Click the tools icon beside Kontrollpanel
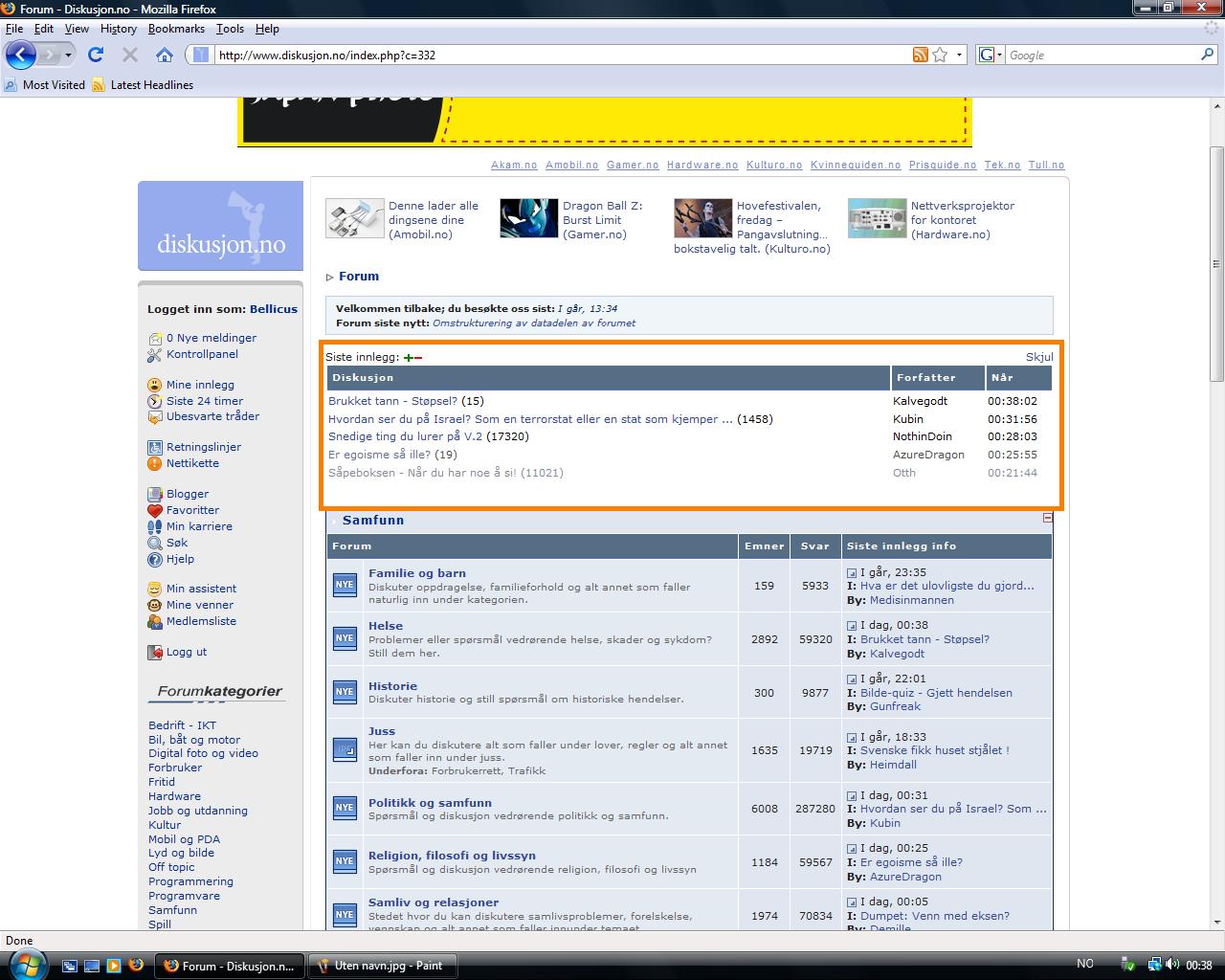 pos(155,355)
